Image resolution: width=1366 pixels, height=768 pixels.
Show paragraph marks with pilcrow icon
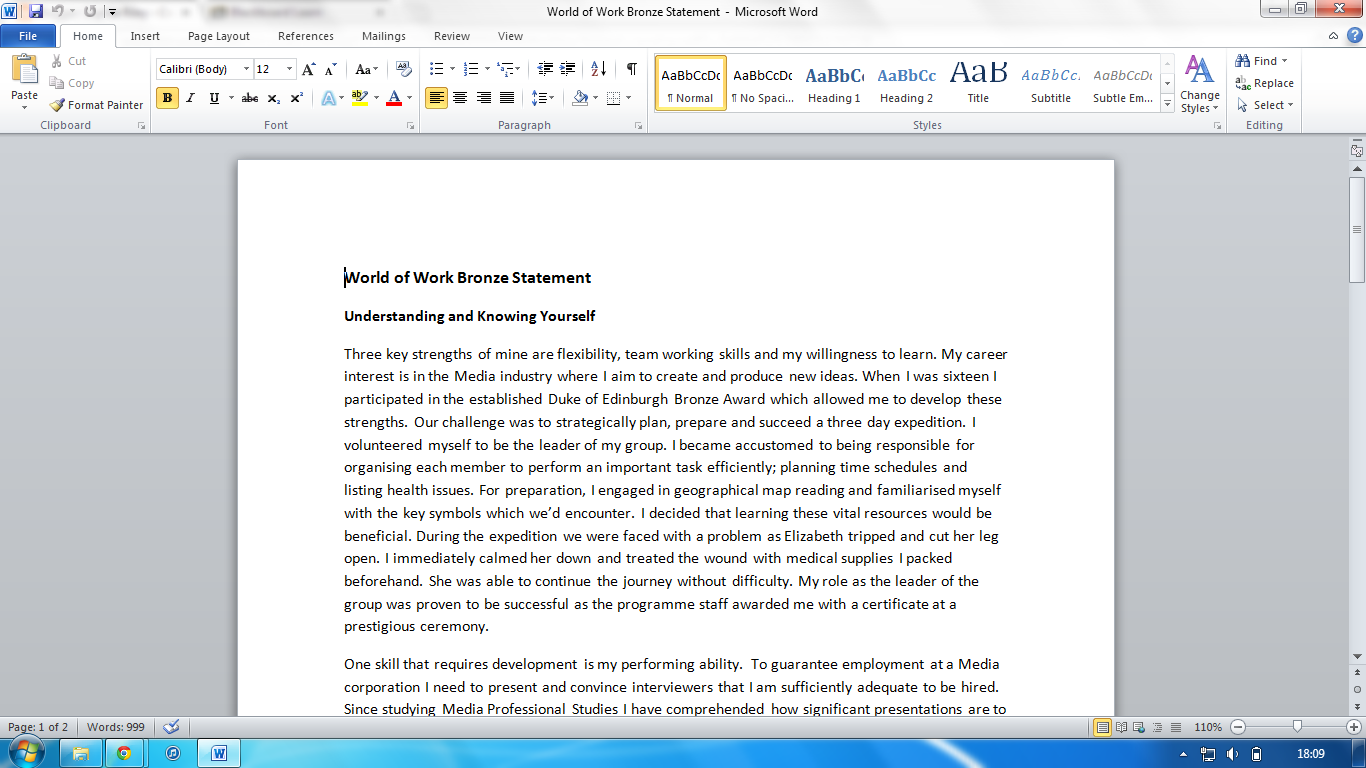pyautogui.click(x=631, y=69)
